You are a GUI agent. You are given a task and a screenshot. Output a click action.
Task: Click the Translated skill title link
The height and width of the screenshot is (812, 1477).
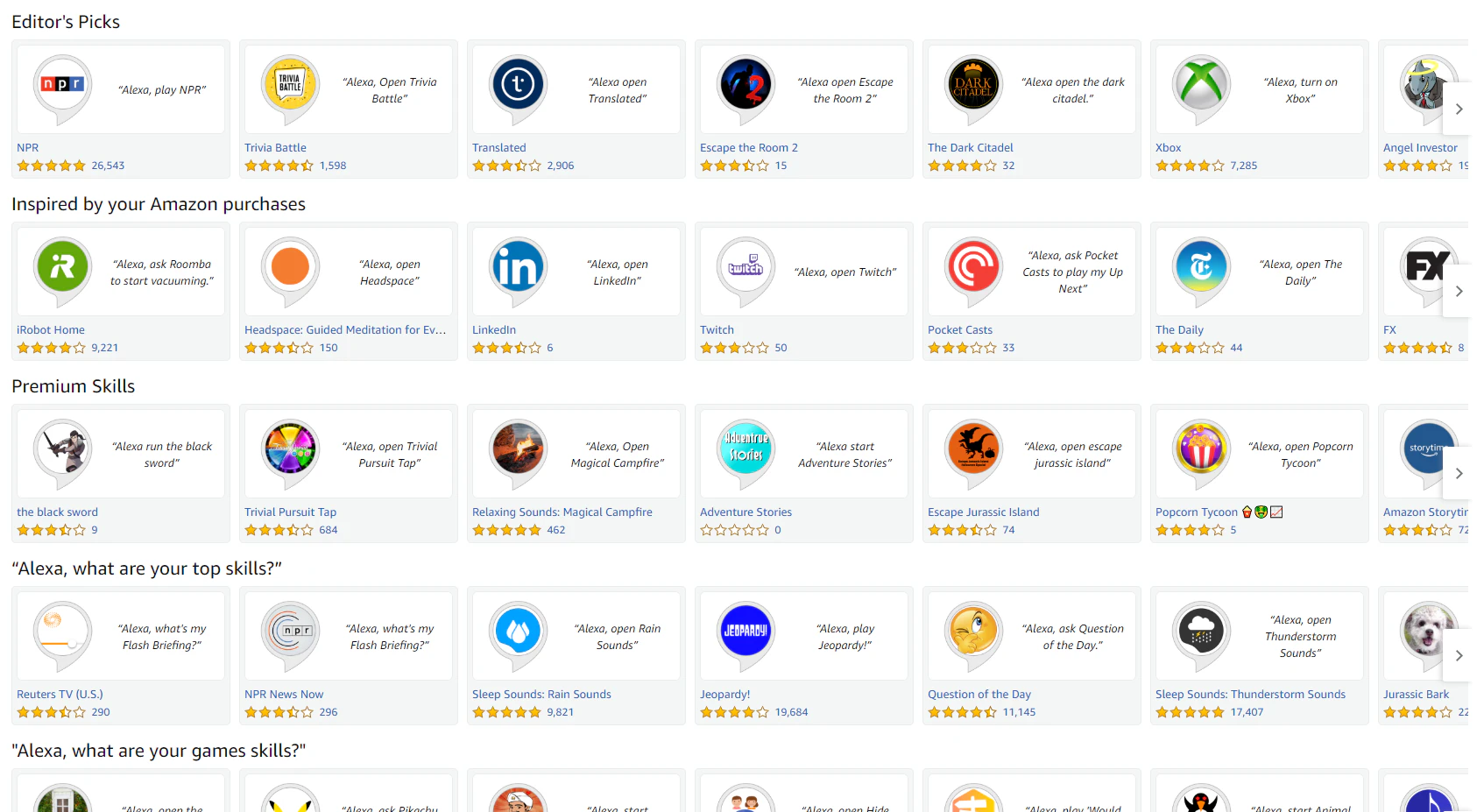499,148
